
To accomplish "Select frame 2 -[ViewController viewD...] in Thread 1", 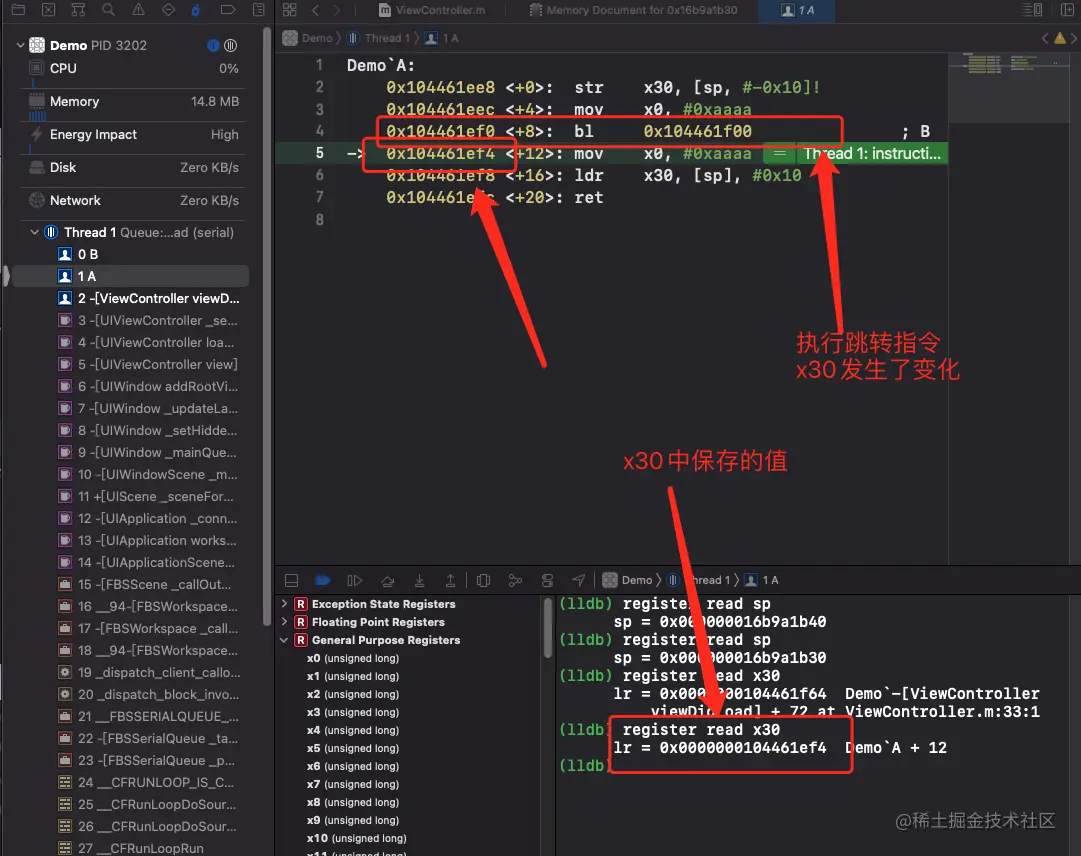I will click(150, 298).
